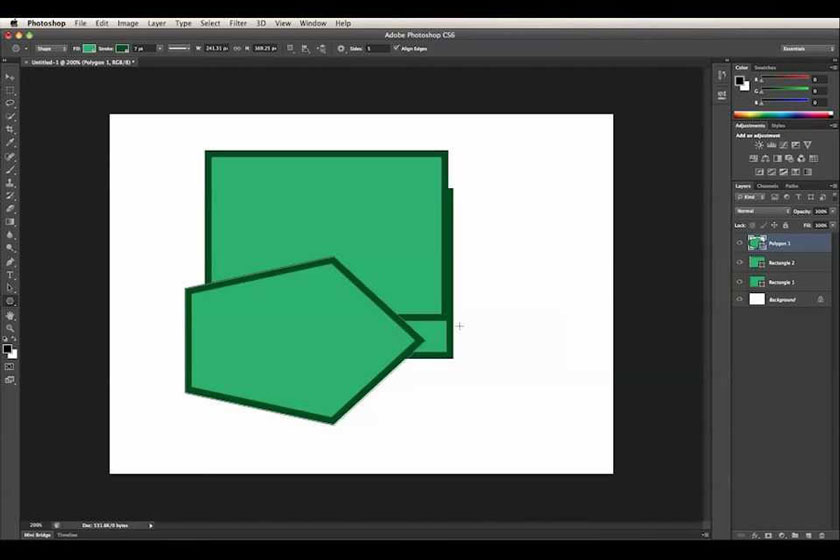Change screen mode in toolbox
Screen dimensions: 840x560
pos(10,380)
